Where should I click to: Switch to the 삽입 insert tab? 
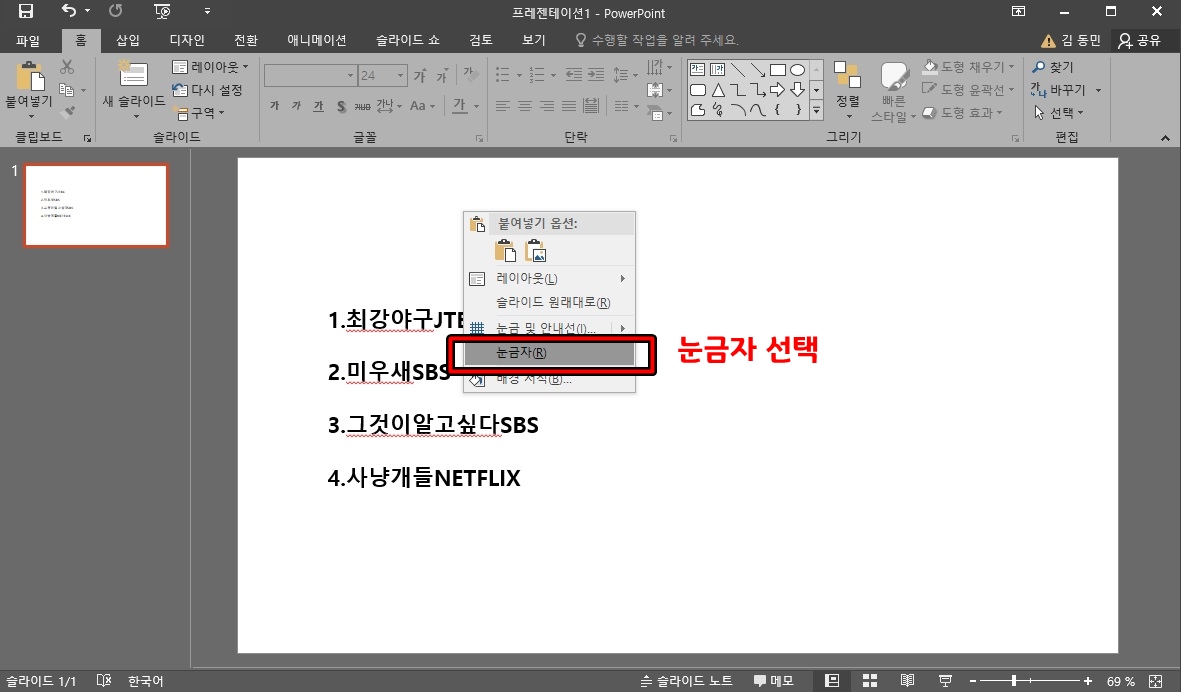[128, 41]
